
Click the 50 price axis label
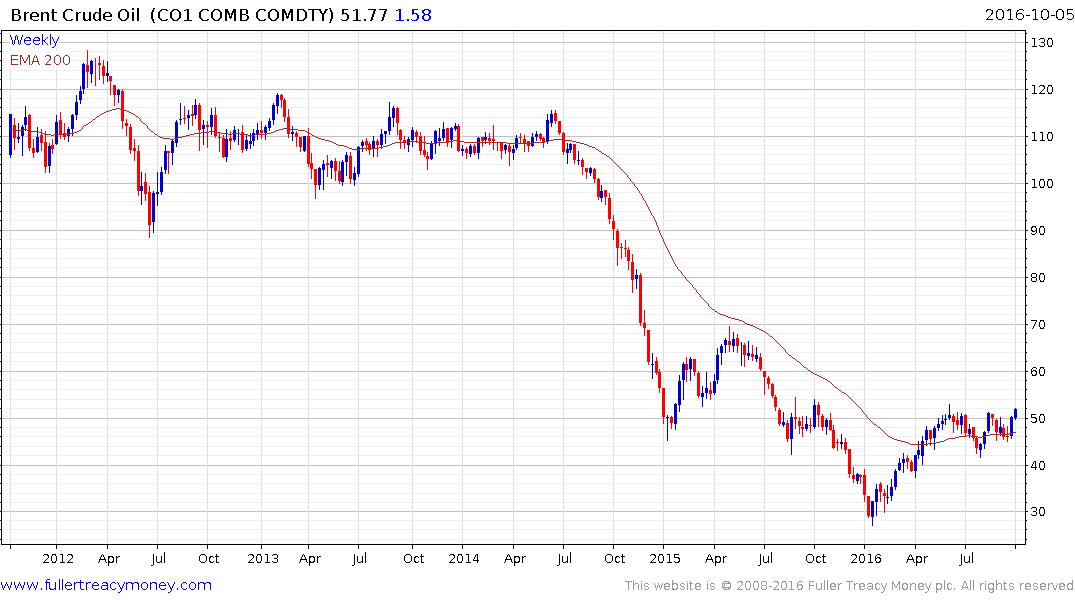1039,418
